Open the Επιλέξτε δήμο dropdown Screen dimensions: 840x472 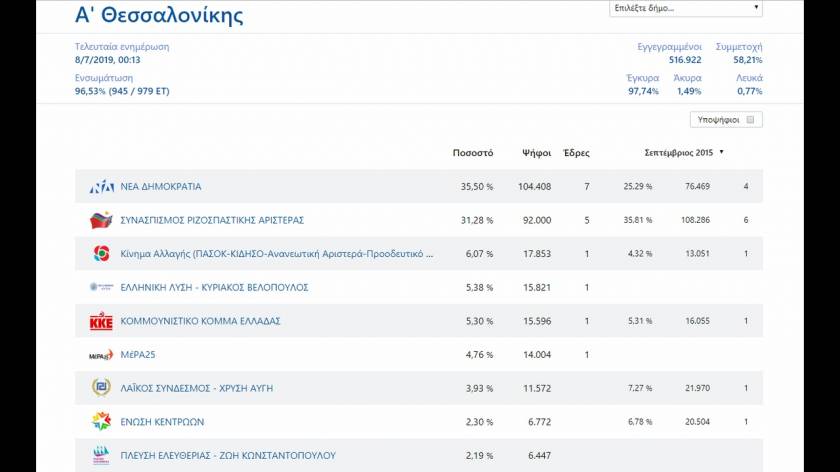pyautogui.click(x=686, y=9)
